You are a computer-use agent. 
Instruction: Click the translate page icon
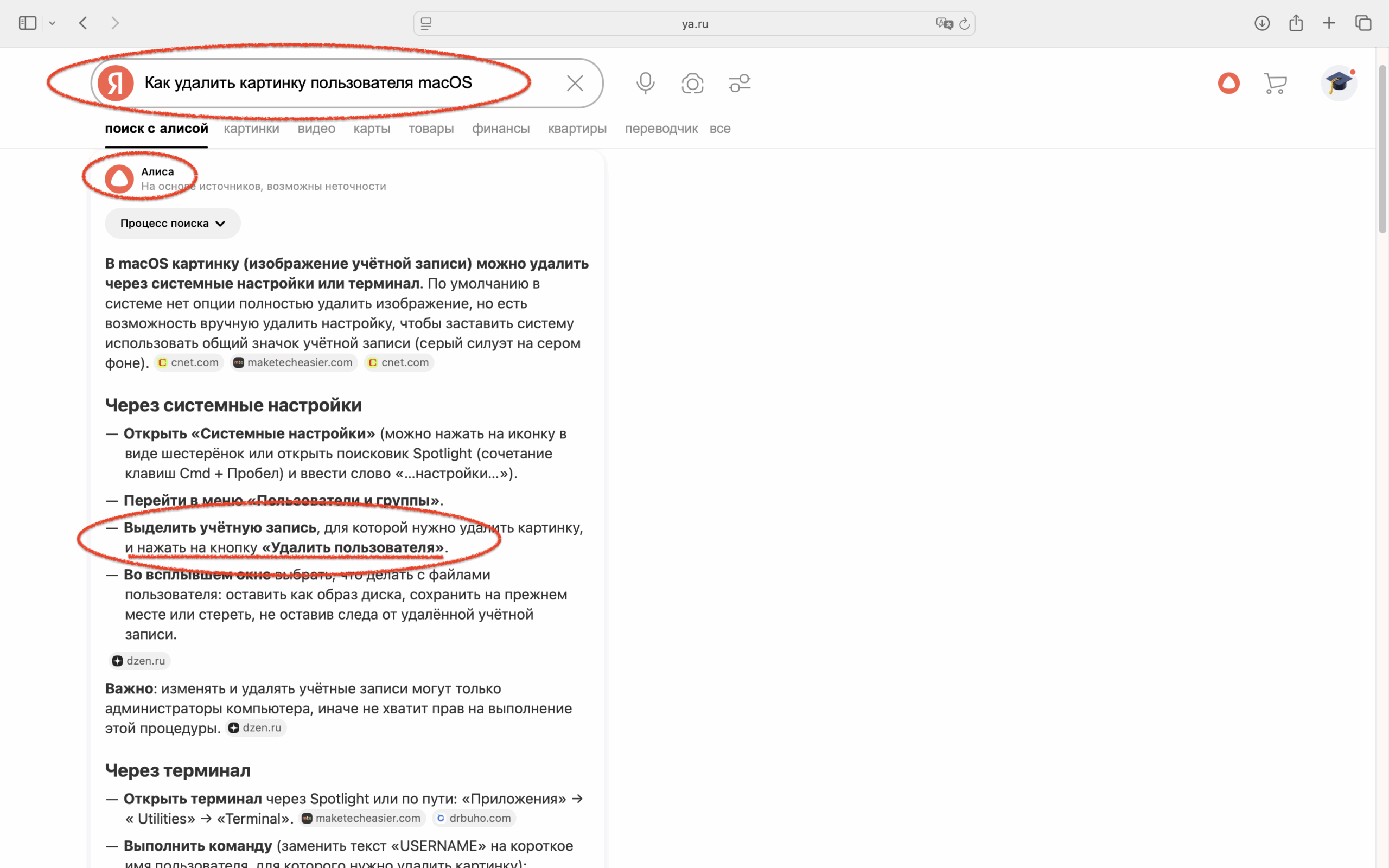(x=944, y=23)
